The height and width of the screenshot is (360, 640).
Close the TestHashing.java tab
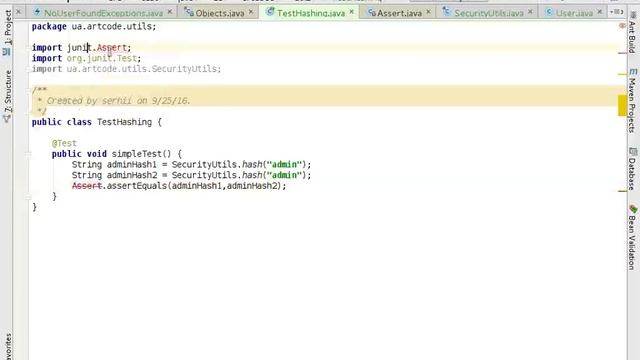(x=351, y=12)
